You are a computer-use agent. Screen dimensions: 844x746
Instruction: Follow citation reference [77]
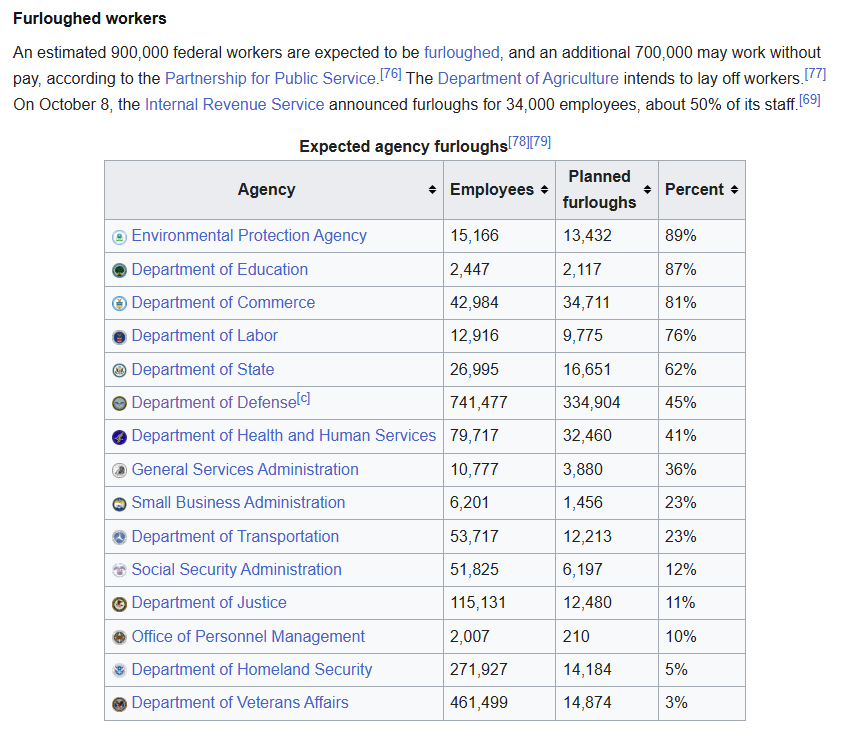pos(815,74)
